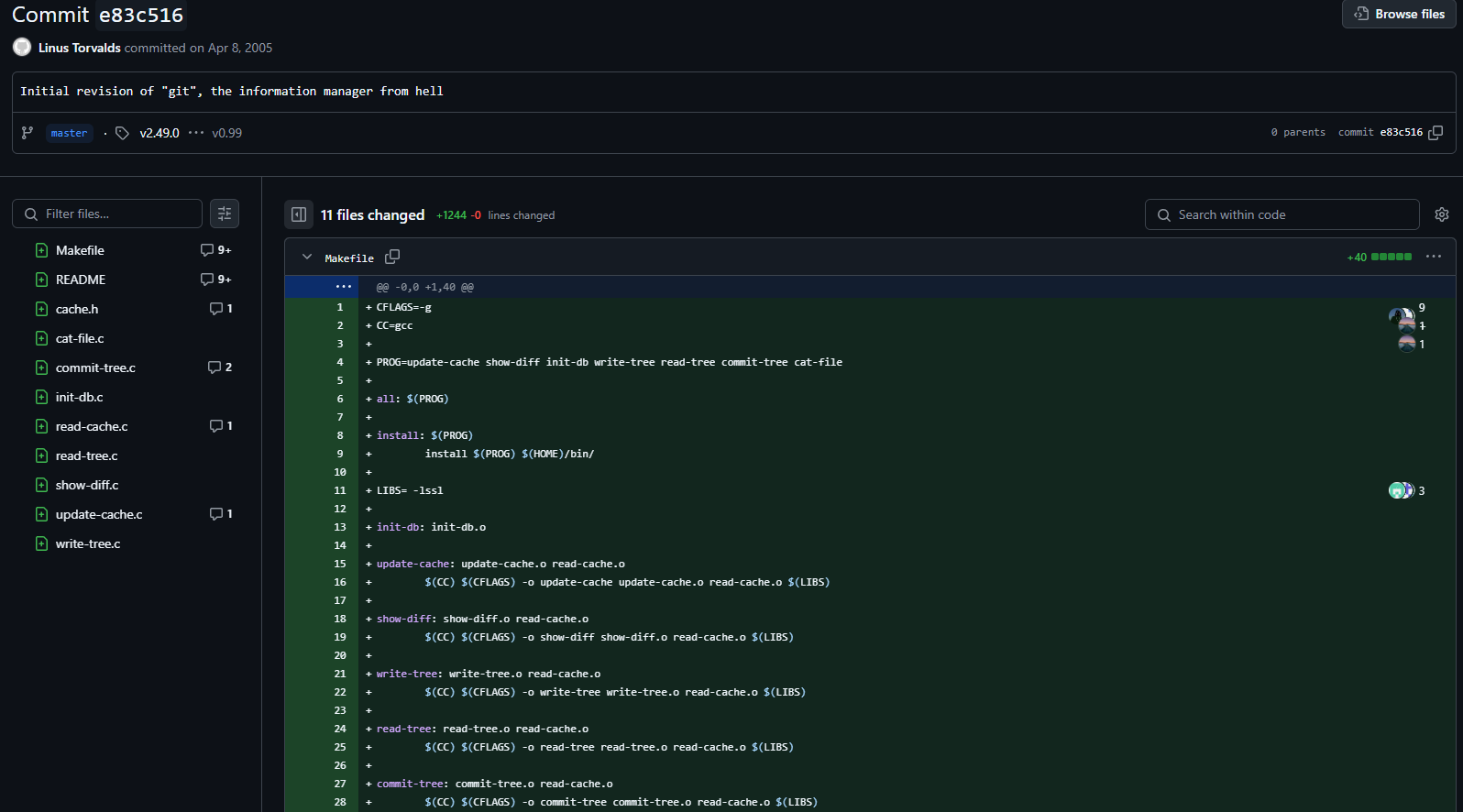Expand hidden tags ellipsis
The width and height of the screenshot is (1463, 812).
tap(196, 133)
